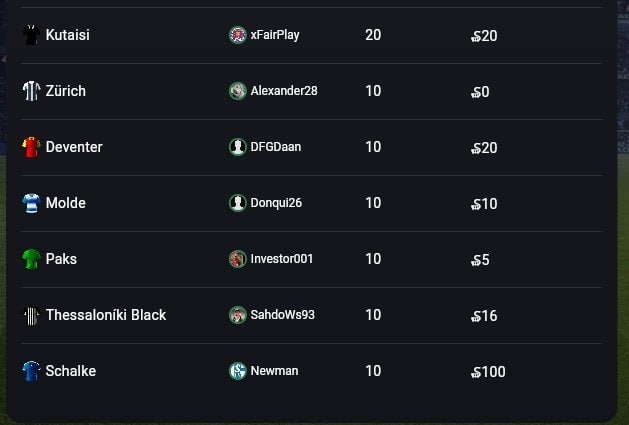Click the Deventer red jersey icon
This screenshot has height=425, width=629.
click(x=31, y=147)
